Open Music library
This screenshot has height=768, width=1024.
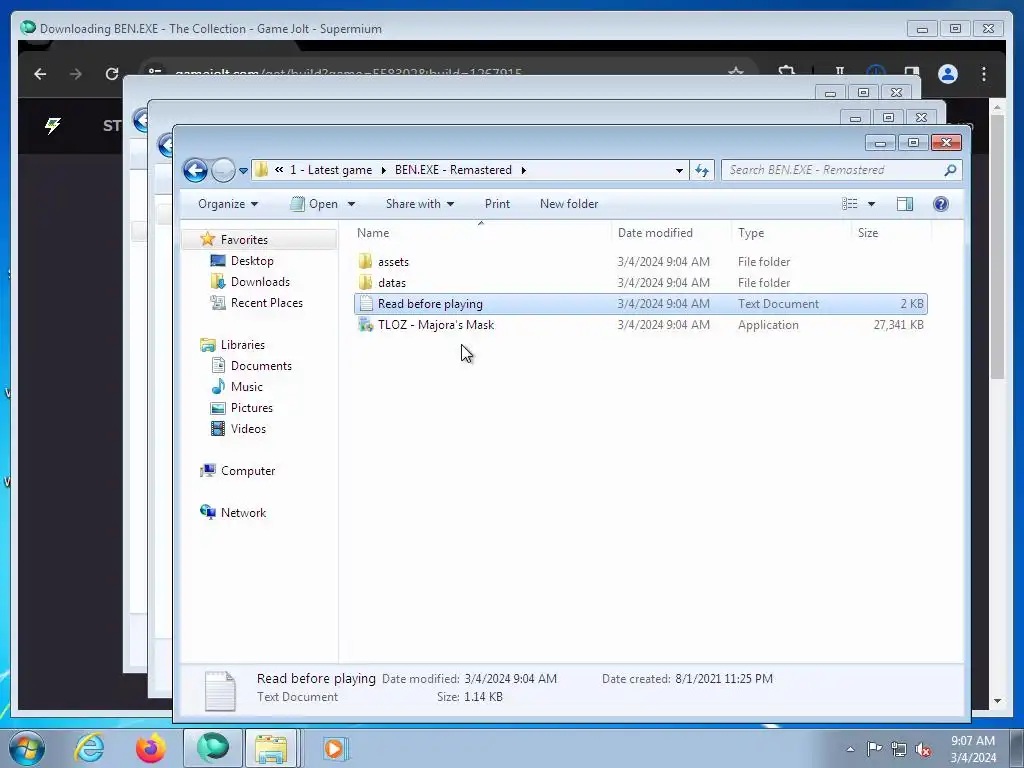[x=246, y=387]
